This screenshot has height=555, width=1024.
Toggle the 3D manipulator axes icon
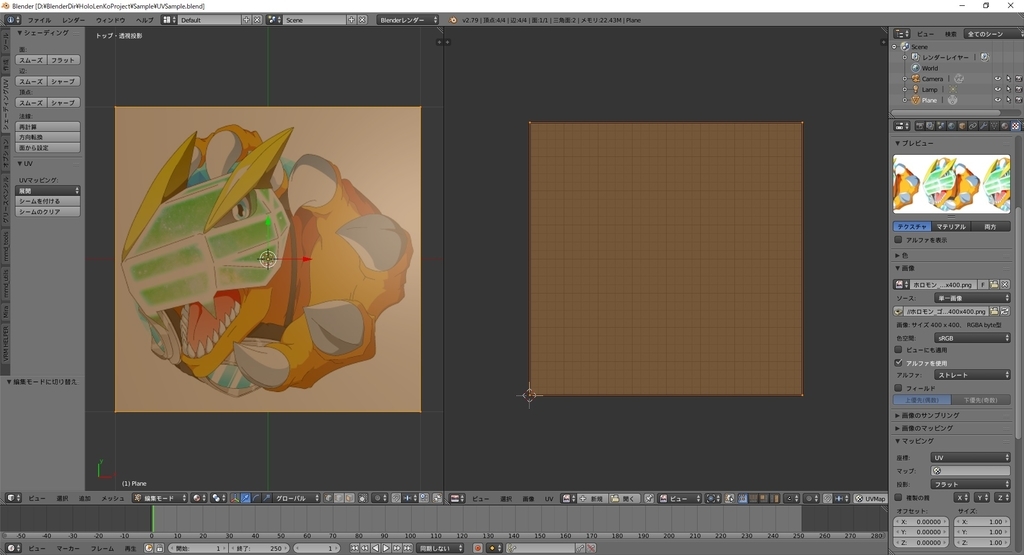click(x=235, y=498)
